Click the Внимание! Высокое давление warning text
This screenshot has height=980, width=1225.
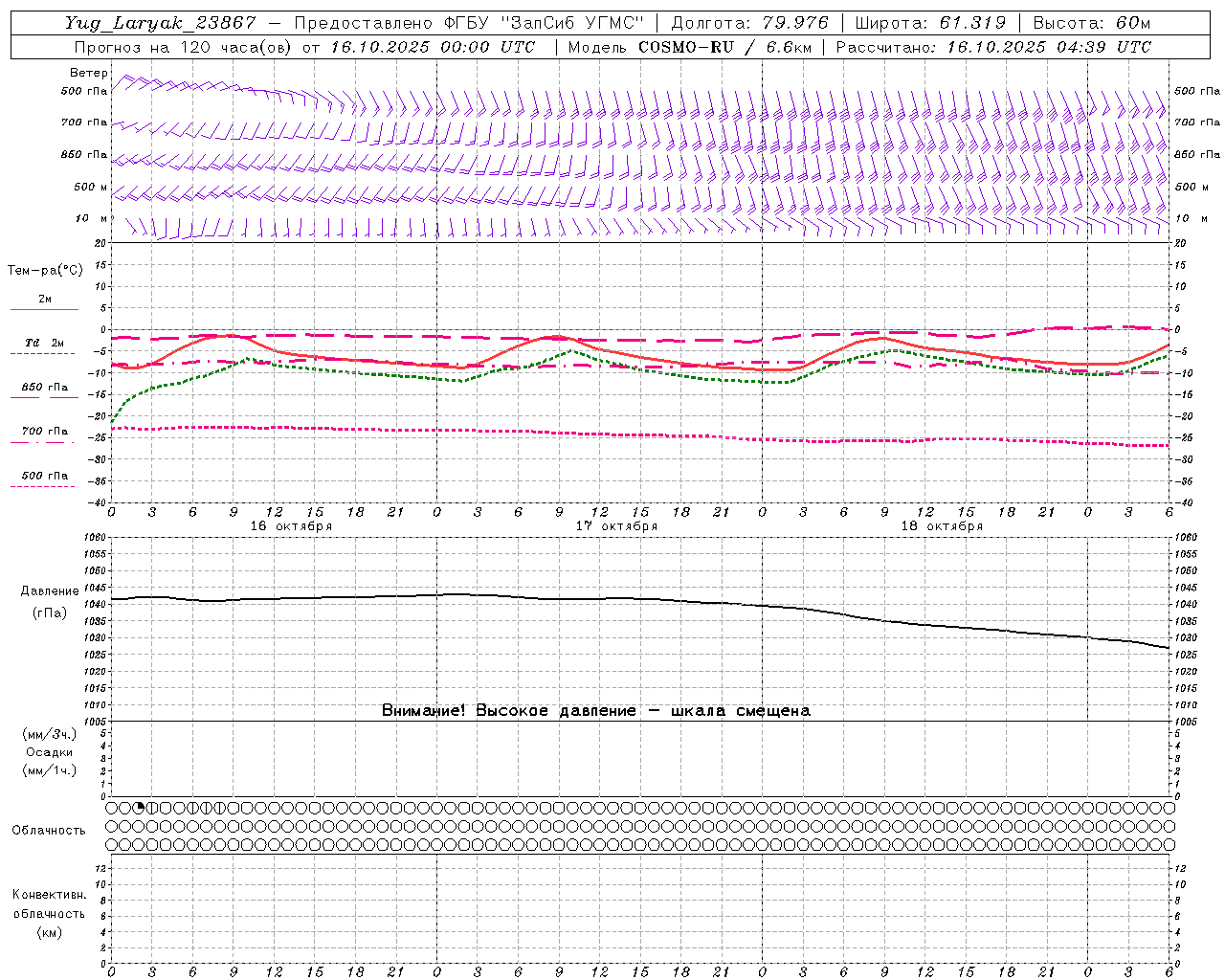tap(596, 710)
